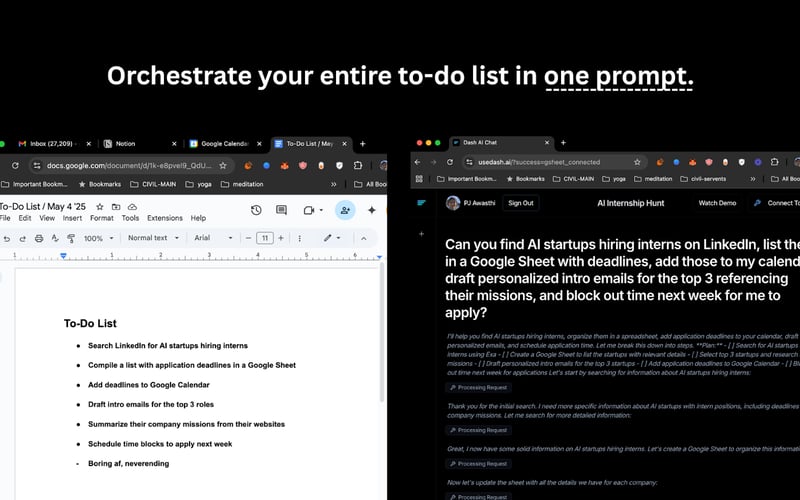Open the meditation bookmark folder in Docs window
This screenshot has width=800, height=500.
pyautogui.click(x=242, y=184)
